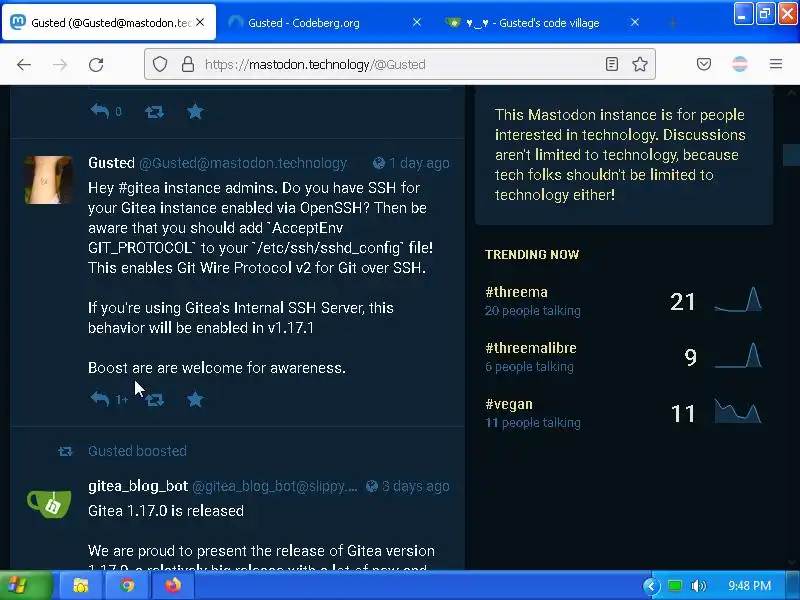Open file explorer from taskbar

81,585
